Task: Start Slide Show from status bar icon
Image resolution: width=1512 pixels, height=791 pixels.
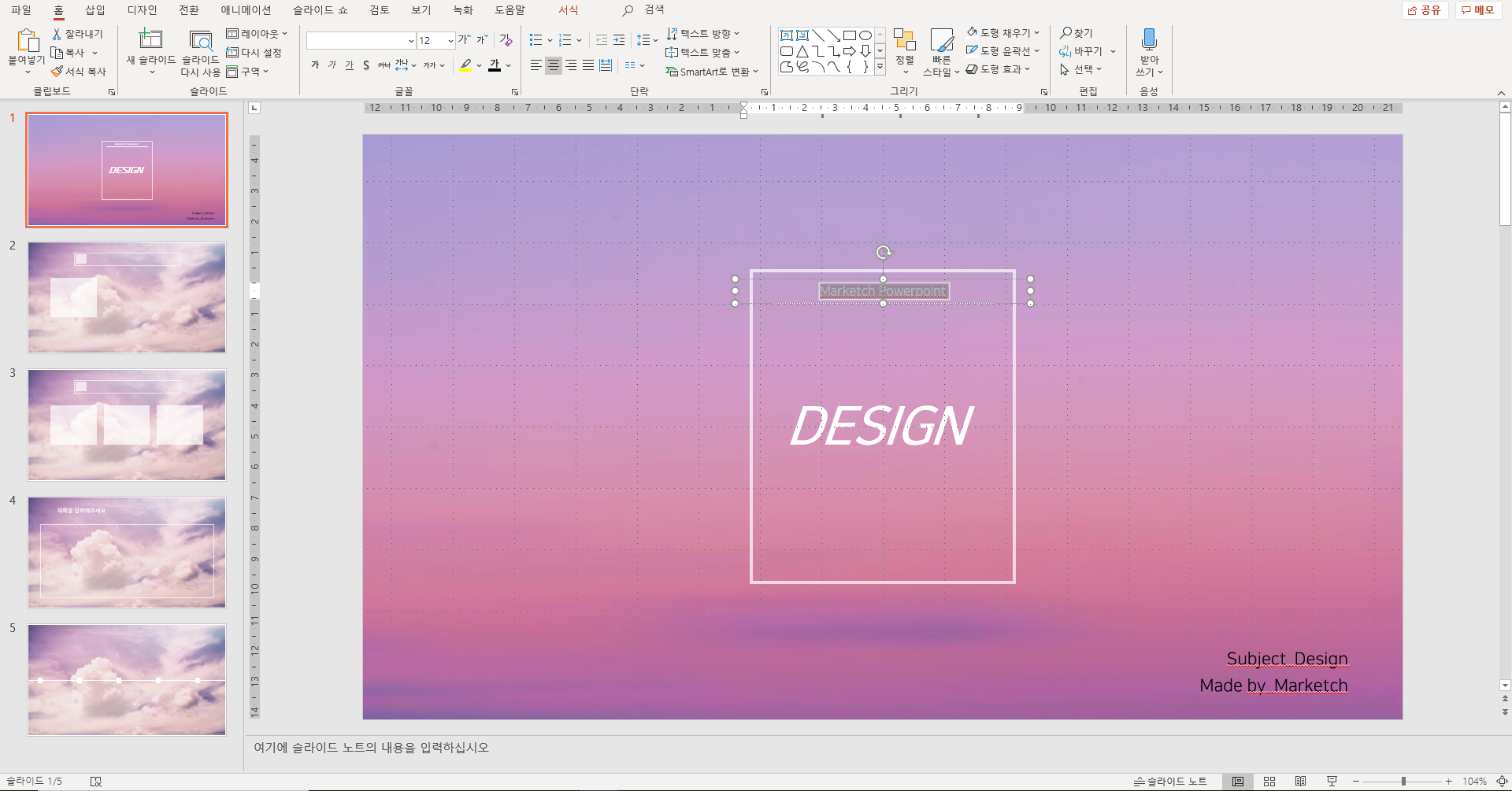Action: point(1332,782)
